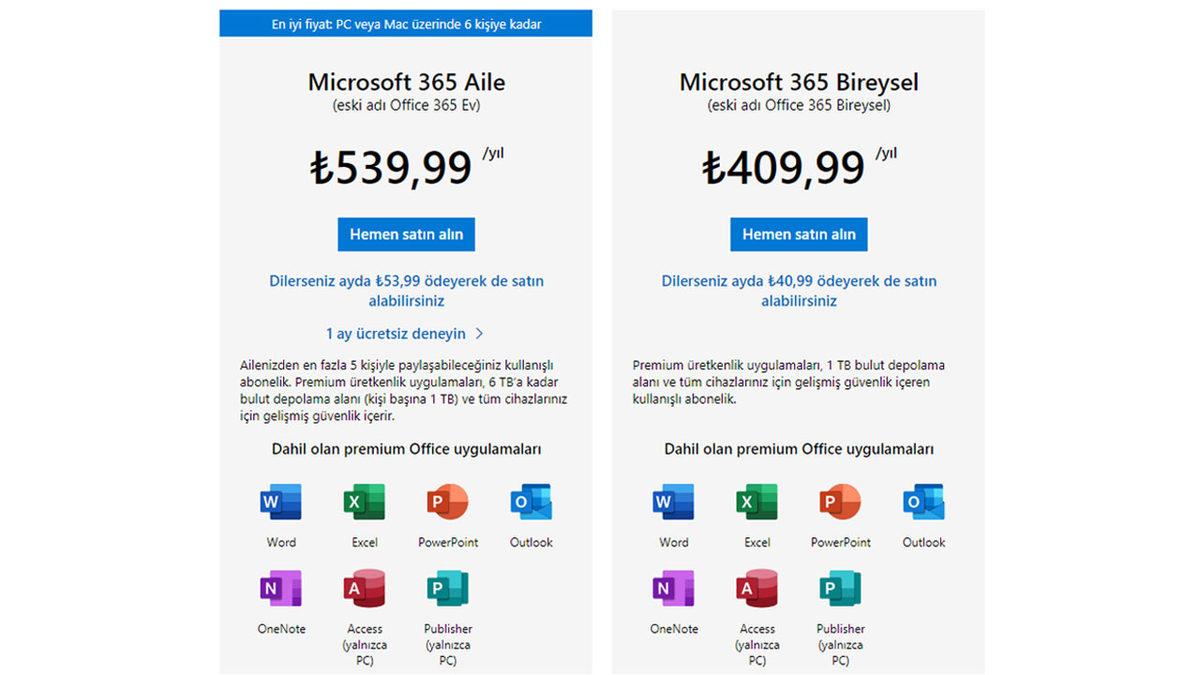
Task: Select the Excel icon in the Bireysel plan
Action: (756, 503)
